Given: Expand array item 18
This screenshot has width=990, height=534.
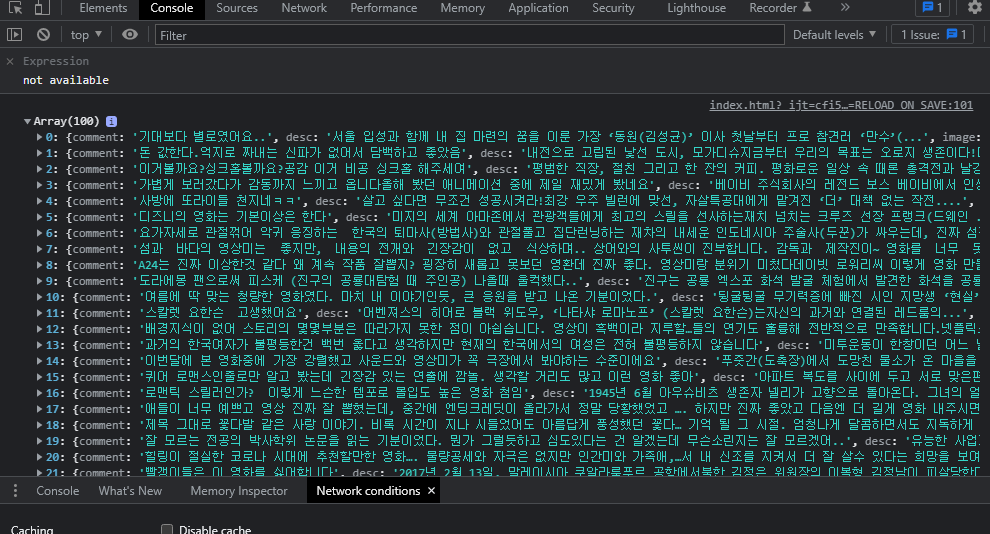Looking at the screenshot, I should pyautogui.click(x=39, y=425).
